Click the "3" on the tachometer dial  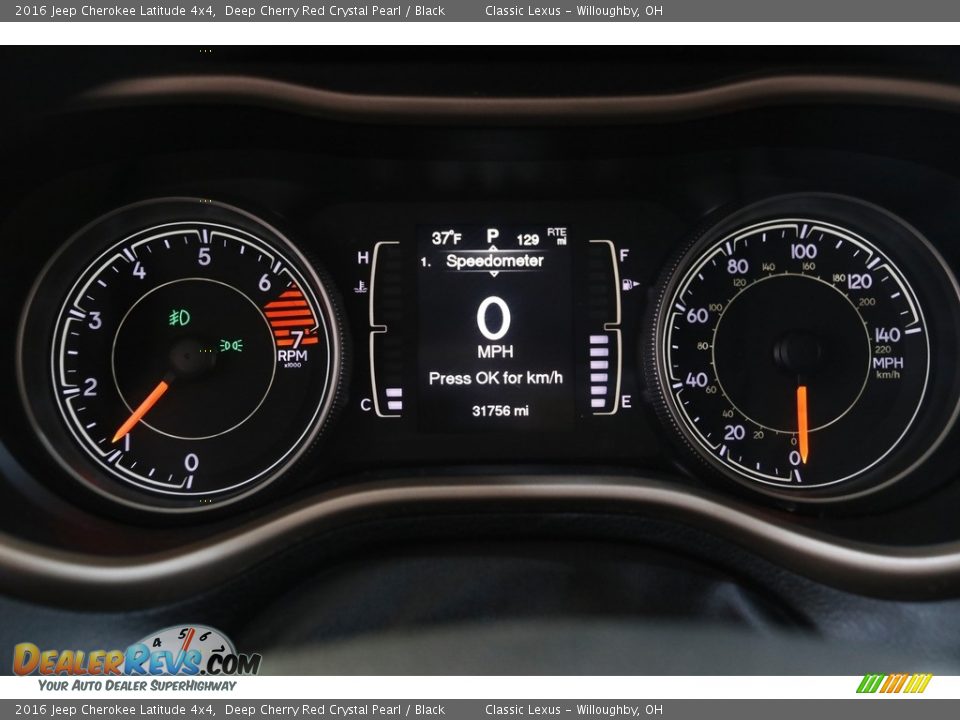(95, 320)
